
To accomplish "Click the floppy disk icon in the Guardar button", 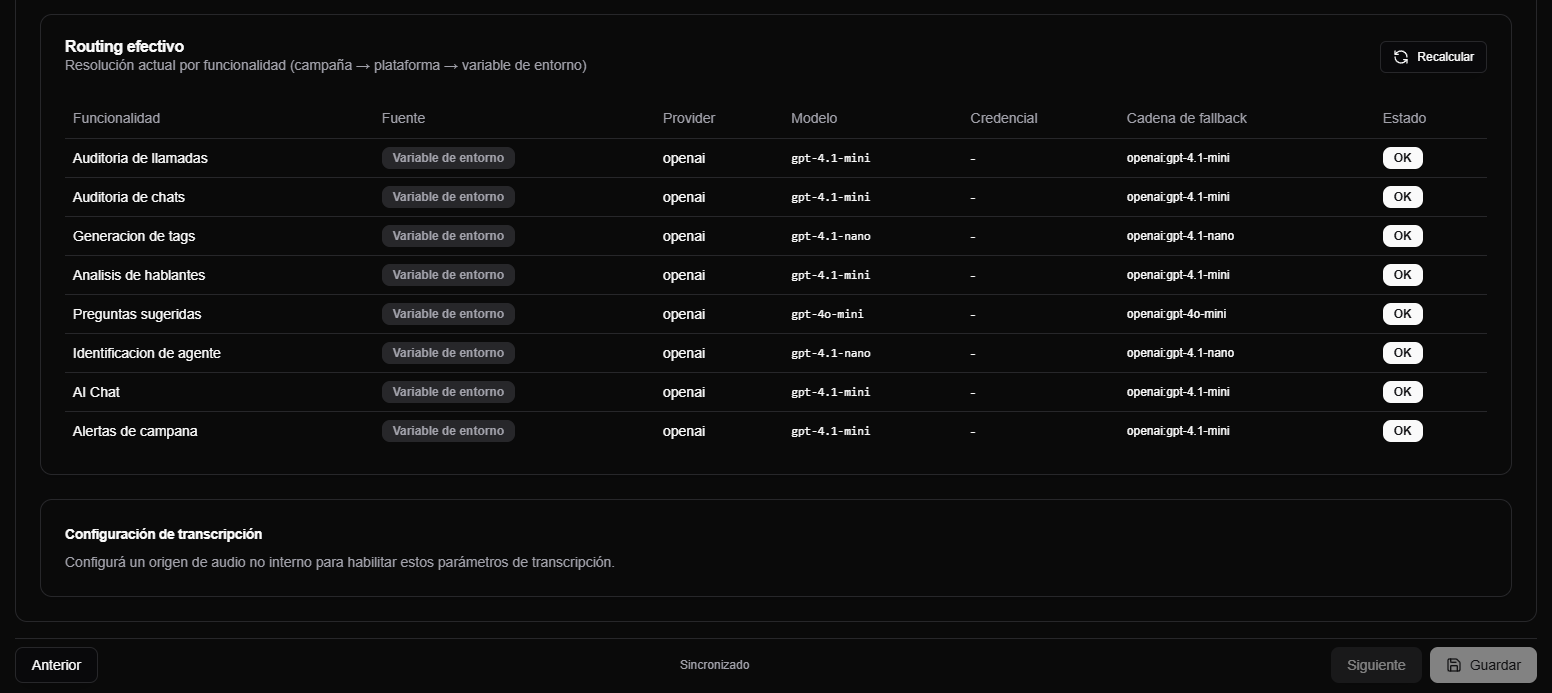I will (1454, 665).
